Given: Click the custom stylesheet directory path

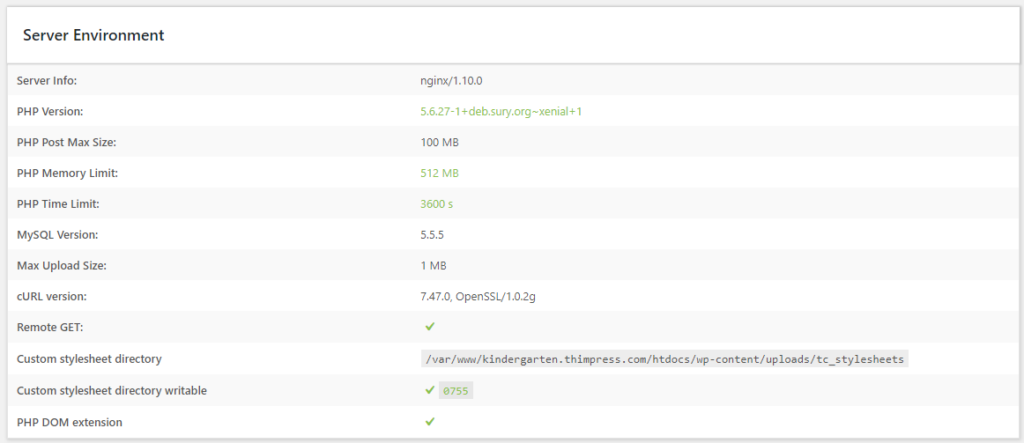Looking at the screenshot, I should tap(664, 359).
